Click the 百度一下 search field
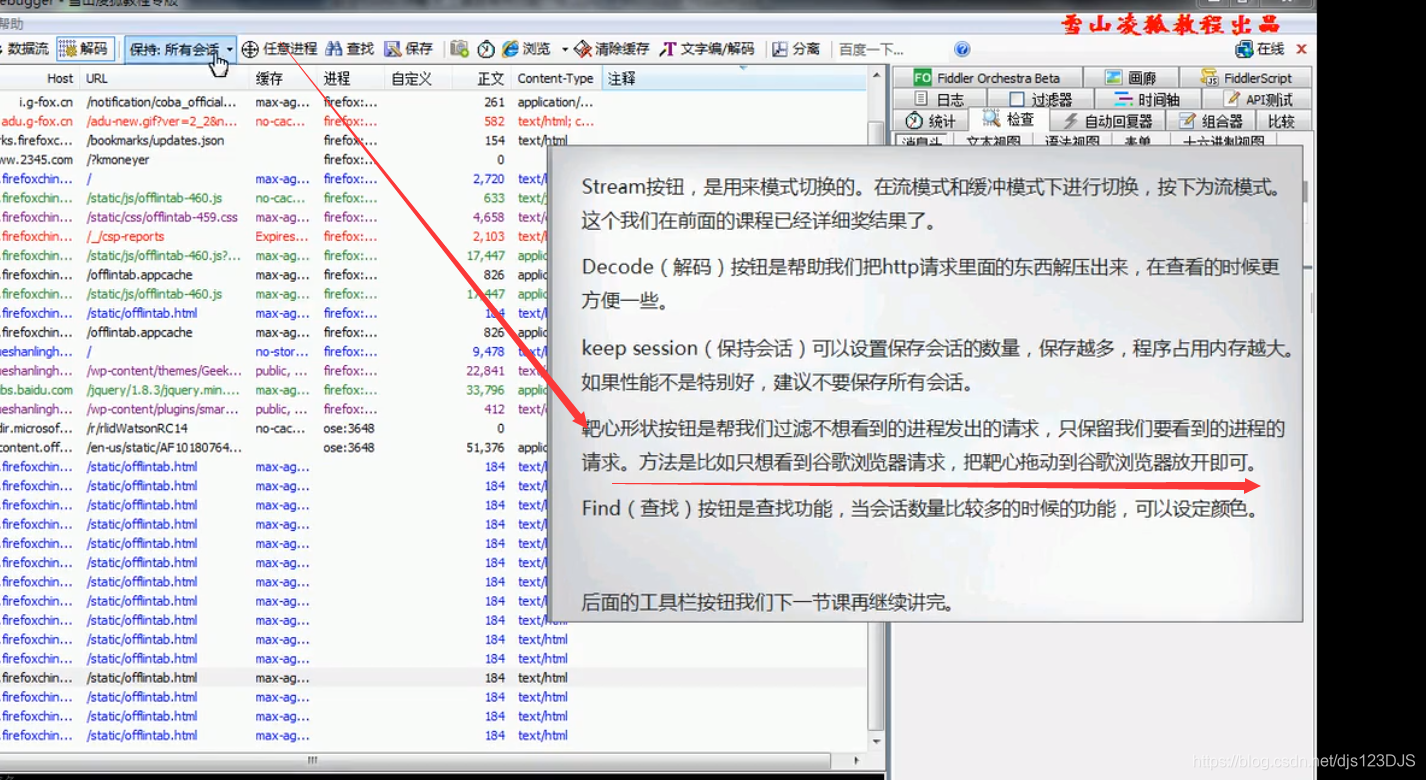 pyautogui.click(x=892, y=49)
